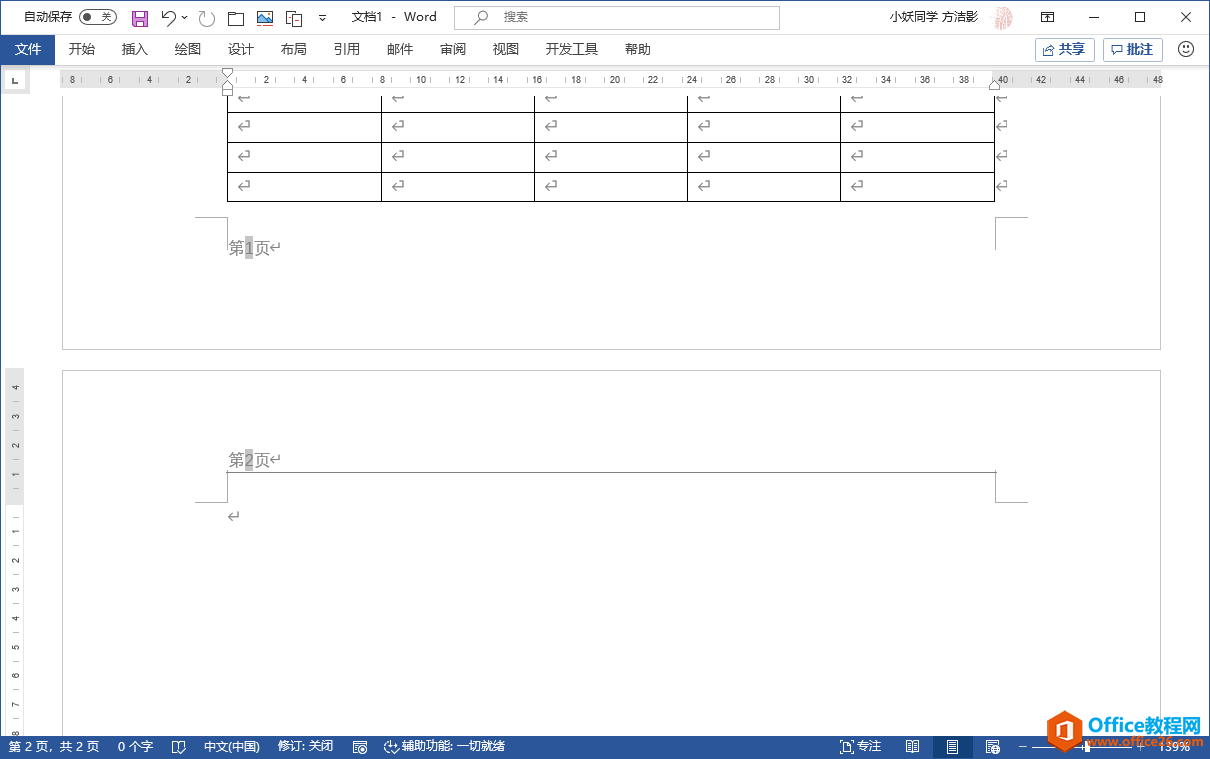1210x759 pixels.
Task: Click the macro recording icon in status bar
Action: (x=360, y=747)
